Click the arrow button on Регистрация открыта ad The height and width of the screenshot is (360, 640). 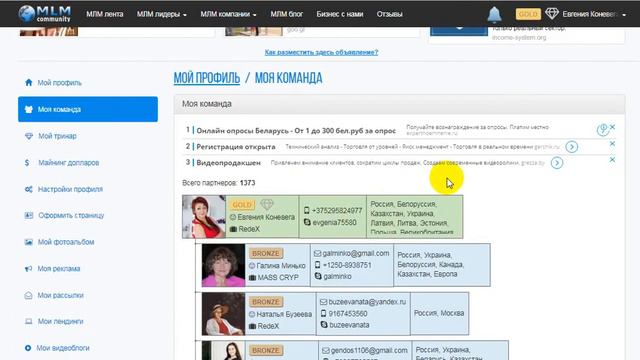click(x=571, y=147)
